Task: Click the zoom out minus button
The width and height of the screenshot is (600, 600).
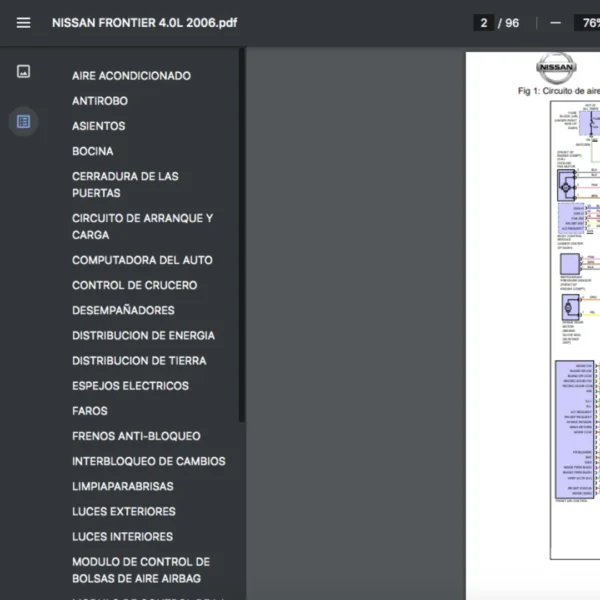Action: pos(555,23)
